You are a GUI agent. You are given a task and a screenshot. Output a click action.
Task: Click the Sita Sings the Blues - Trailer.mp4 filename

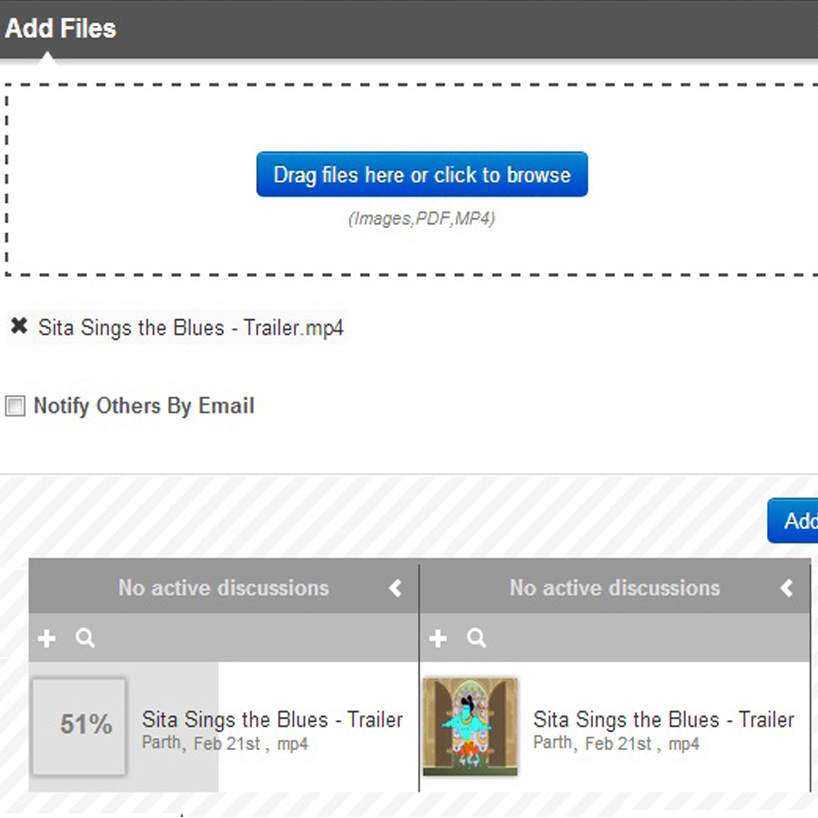coord(191,328)
